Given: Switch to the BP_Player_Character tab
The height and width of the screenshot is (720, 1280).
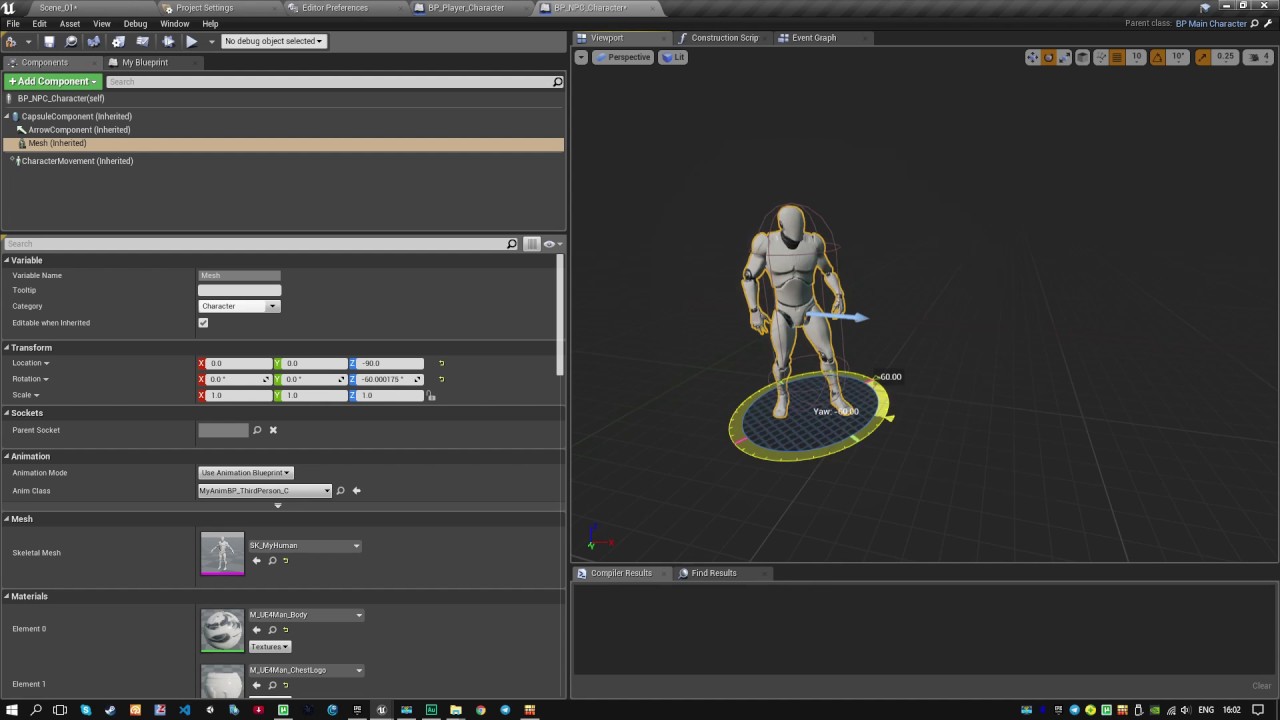Looking at the screenshot, I should pos(466,8).
